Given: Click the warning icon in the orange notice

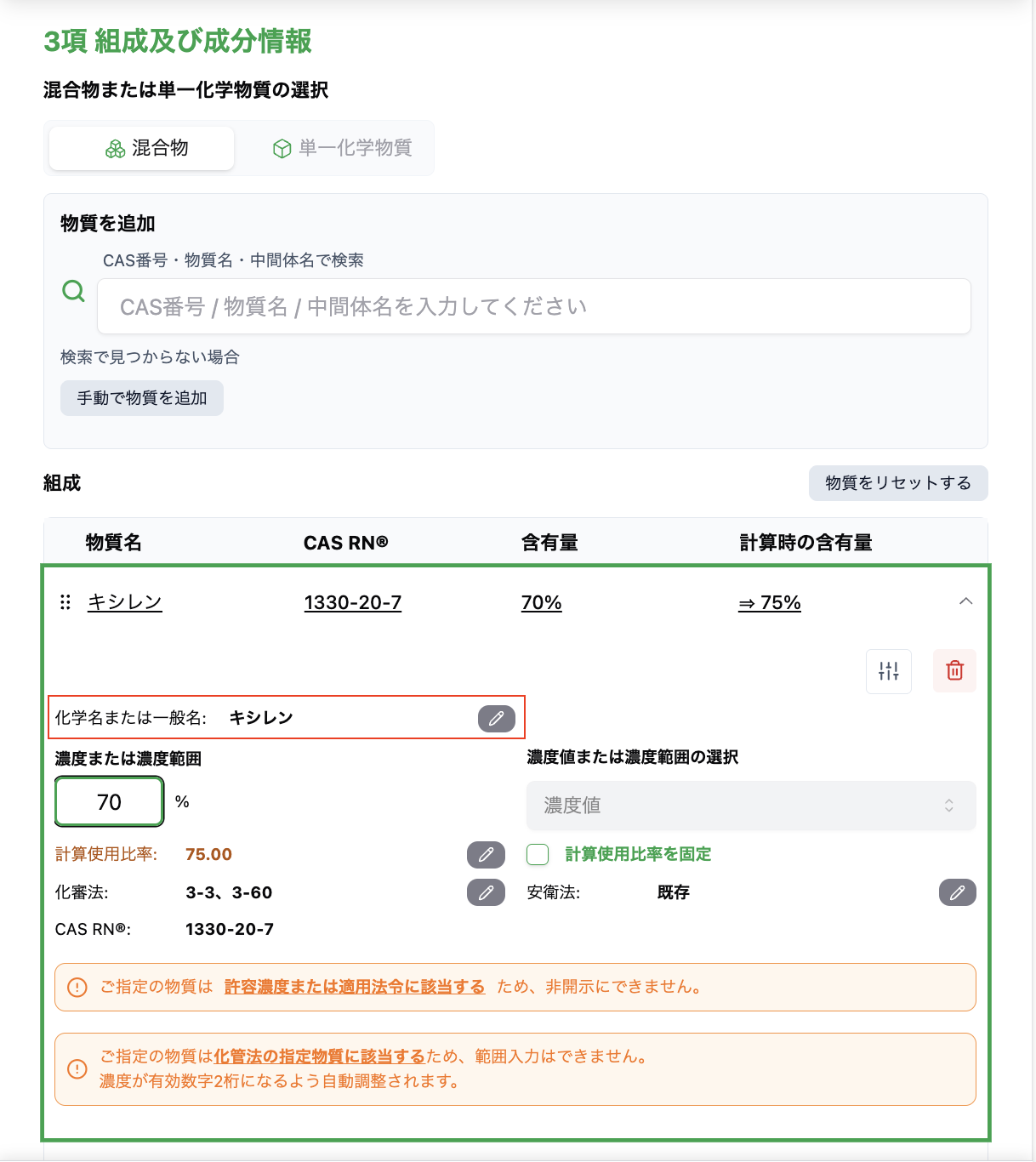Looking at the screenshot, I should (76, 987).
